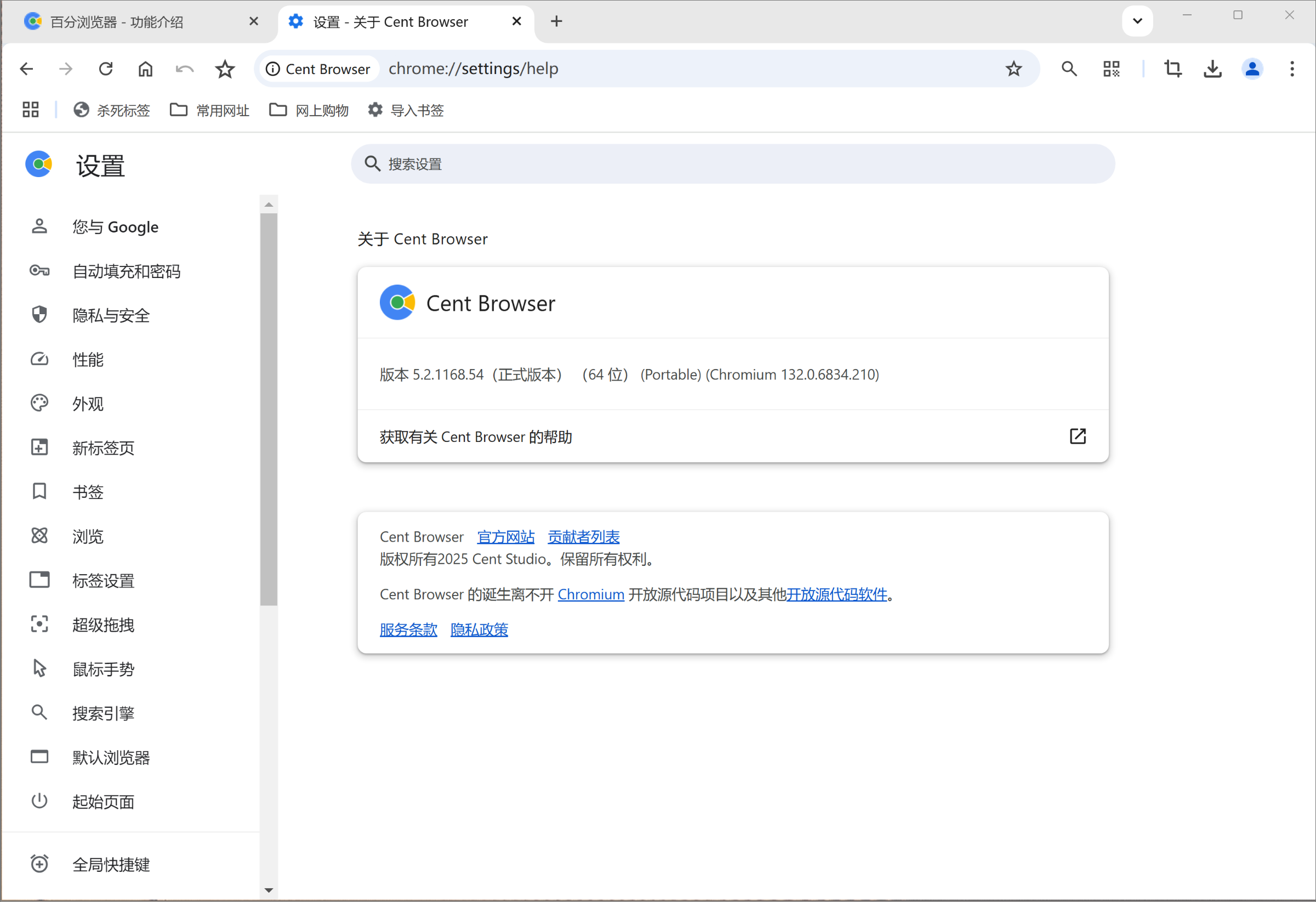
Task: Close the 设置 - 关于 Cent Browser tab
Action: pos(516,21)
